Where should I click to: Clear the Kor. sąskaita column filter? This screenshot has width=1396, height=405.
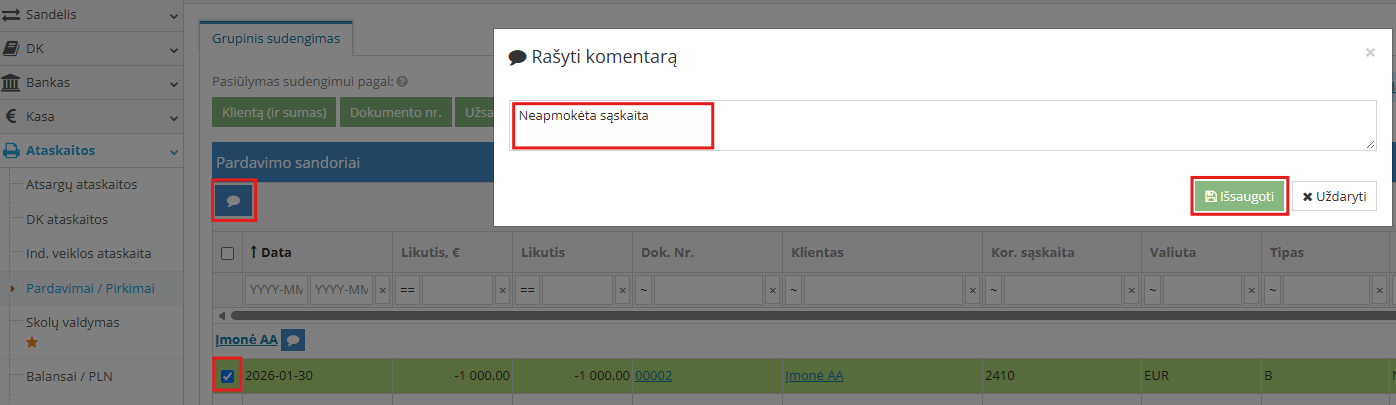pos(1132,290)
